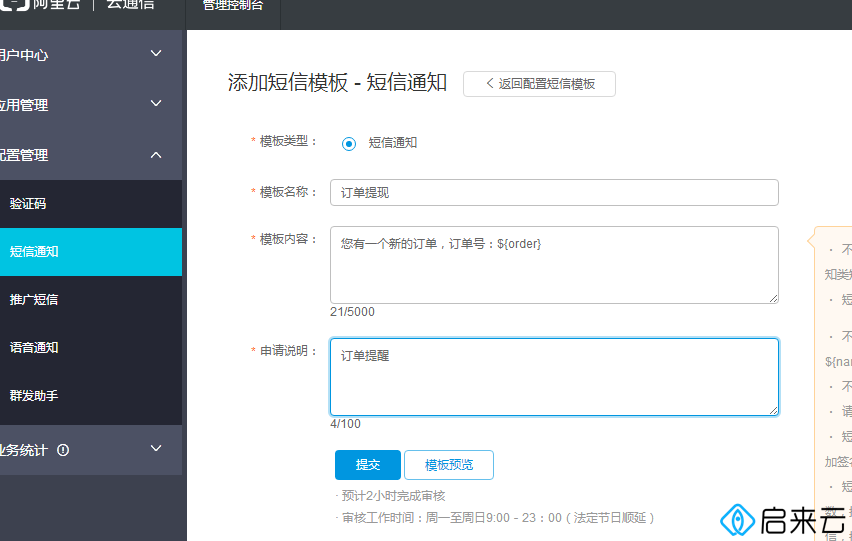Viewport: 852px width, 541px height.
Task: Focus the 申请说明 text area
Action: tap(554, 377)
